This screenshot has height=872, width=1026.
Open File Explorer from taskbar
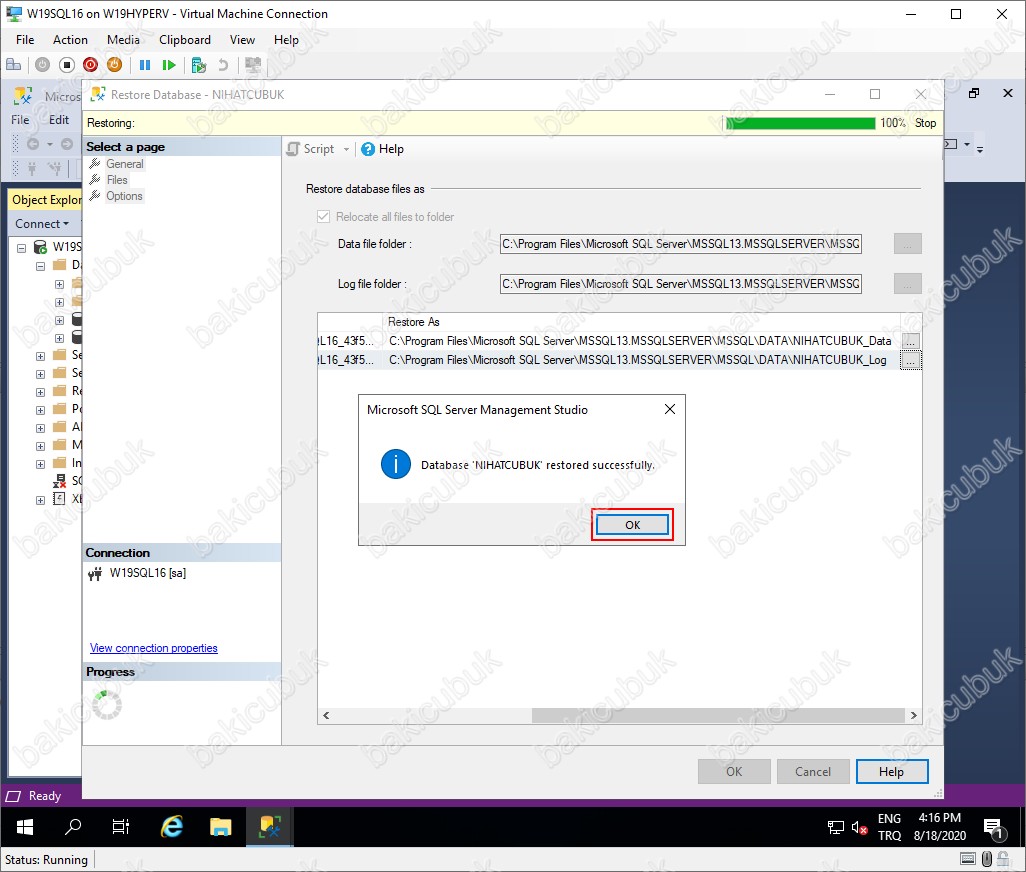(x=221, y=827)
